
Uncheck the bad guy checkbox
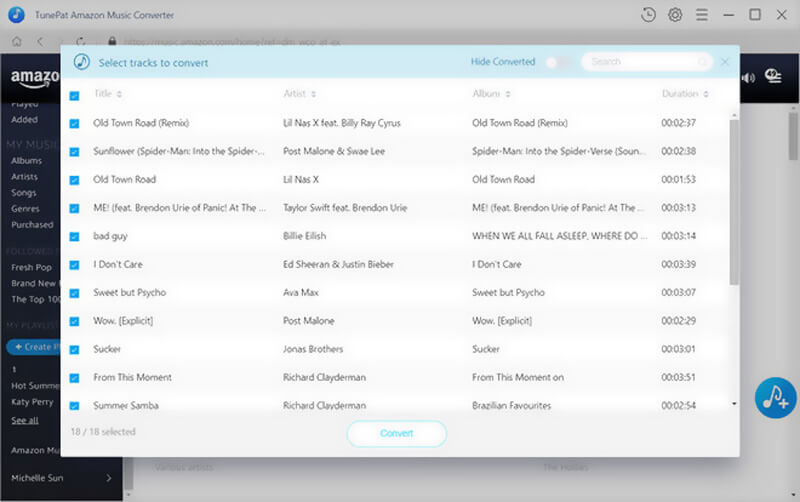click(x=74, y=237)
